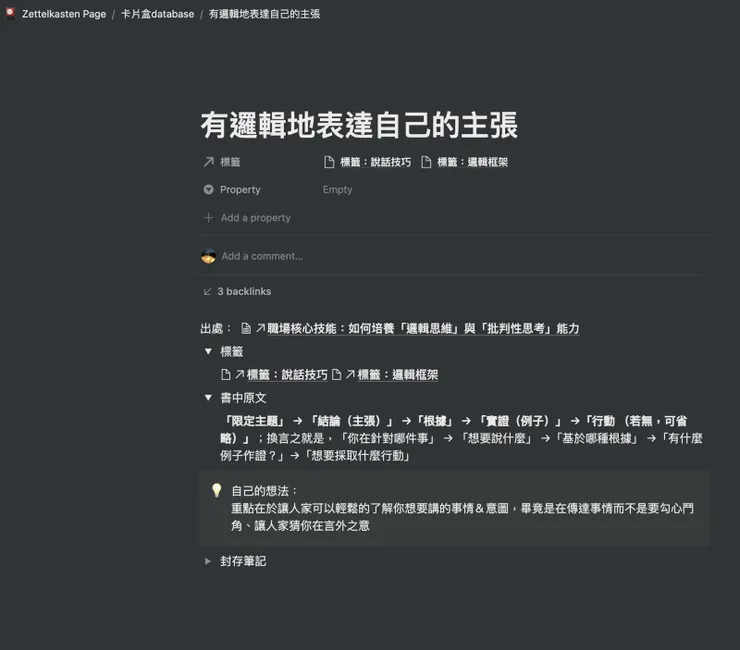The image size is (740, 650).
Task: Click the Empty property value
Action: 337,189
